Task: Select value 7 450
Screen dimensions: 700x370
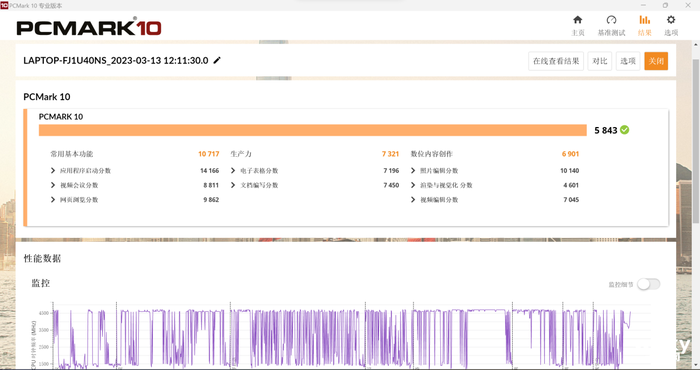Action: point(391,185)
